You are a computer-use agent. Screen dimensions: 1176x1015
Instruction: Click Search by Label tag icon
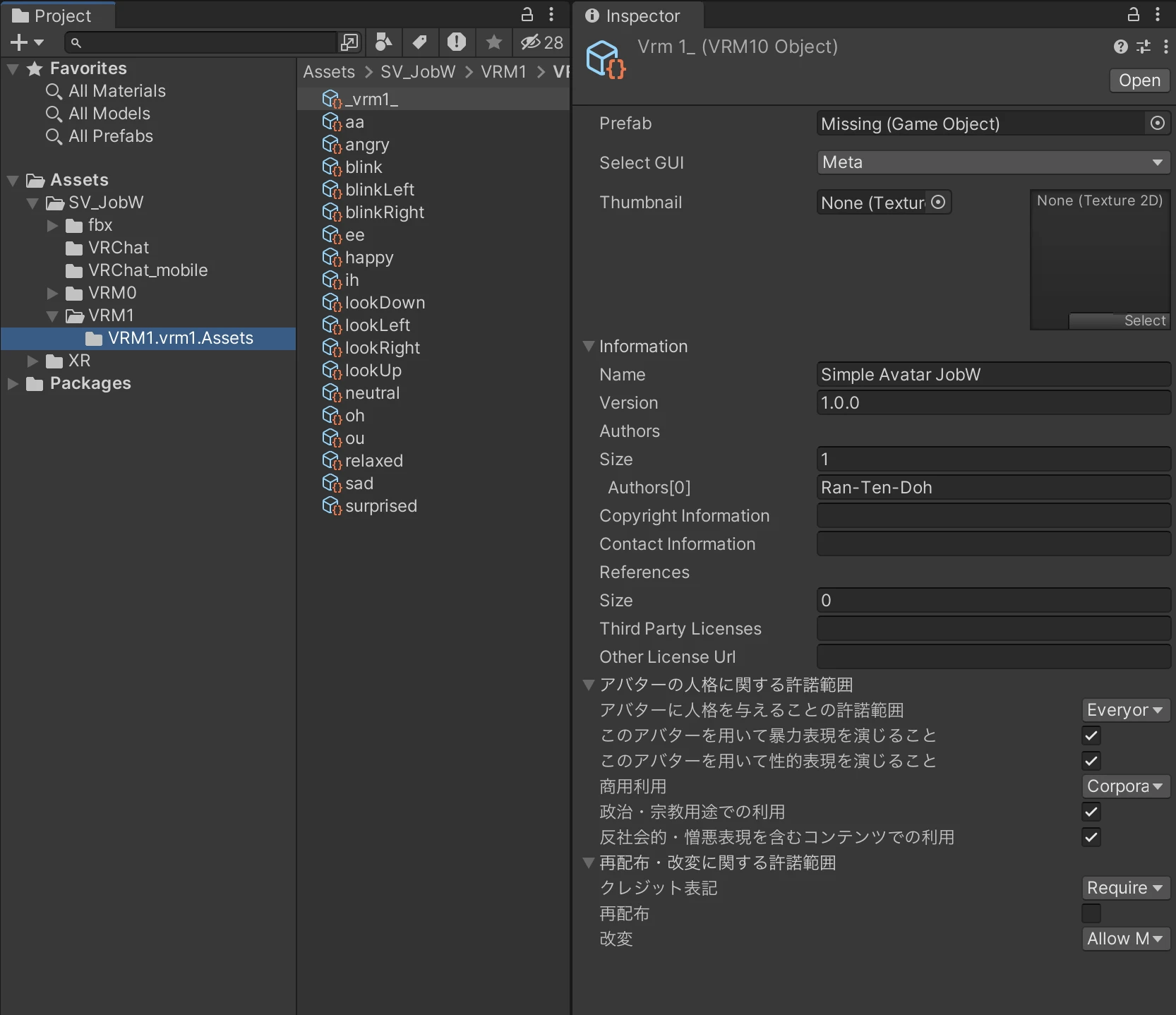tap(420, 43)
